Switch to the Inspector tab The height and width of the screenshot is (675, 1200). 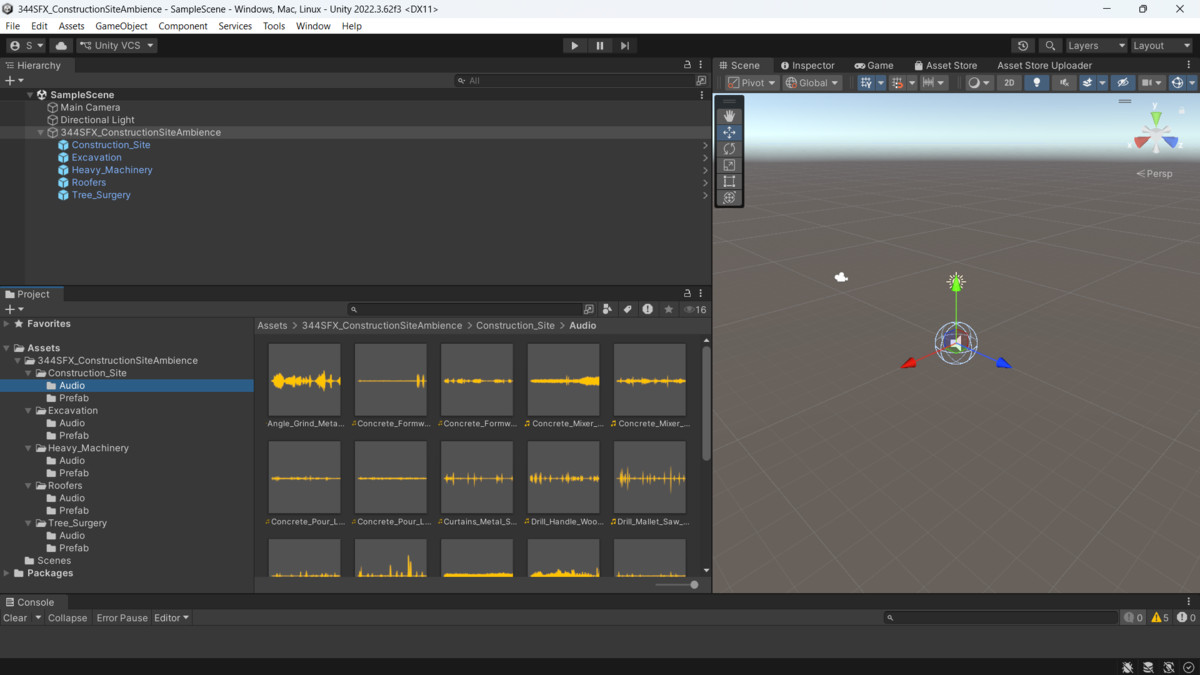(807, 65)
